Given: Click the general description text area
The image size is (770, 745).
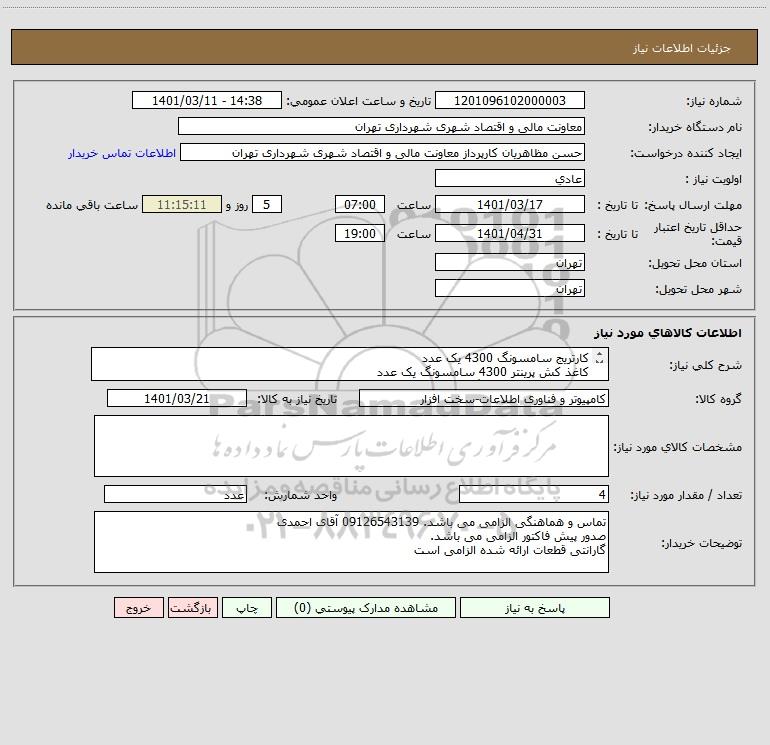Looking at the screenshot, I should [x=350, y=364].
